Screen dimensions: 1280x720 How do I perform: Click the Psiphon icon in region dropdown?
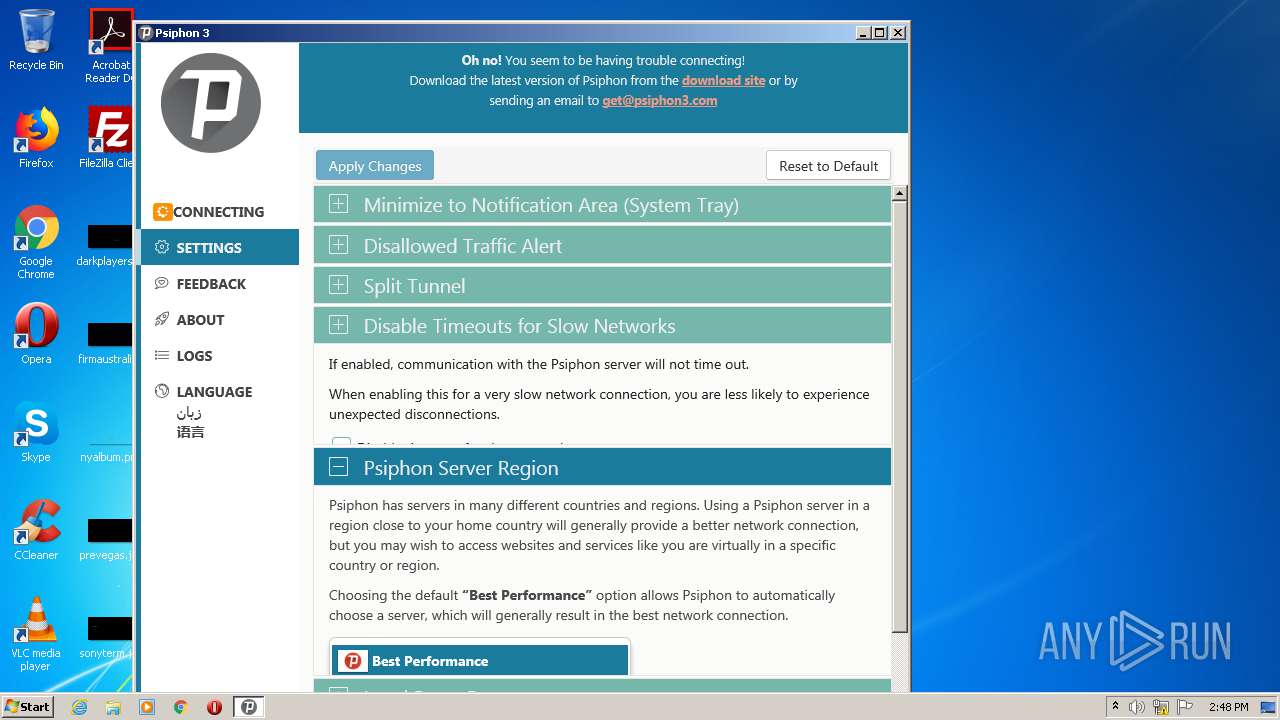click(x=352, y=661)
